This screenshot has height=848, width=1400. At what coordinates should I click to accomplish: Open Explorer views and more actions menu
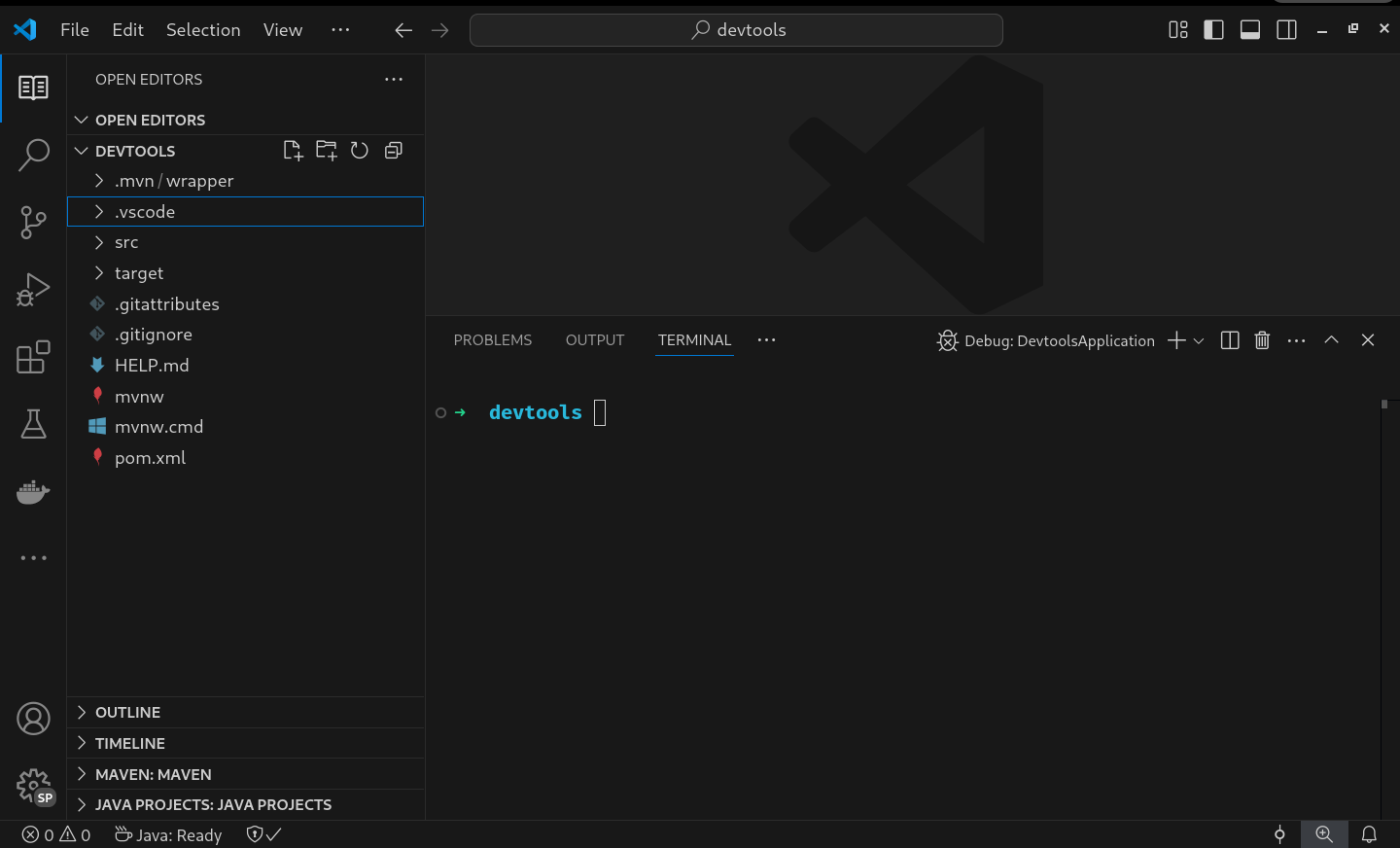394,80
